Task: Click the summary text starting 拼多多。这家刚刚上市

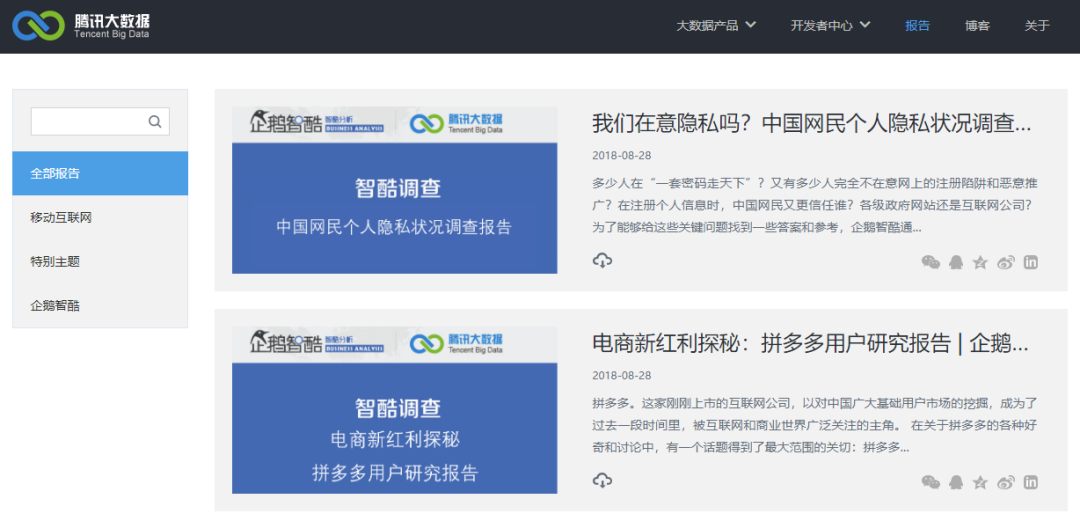Action: 815,425
